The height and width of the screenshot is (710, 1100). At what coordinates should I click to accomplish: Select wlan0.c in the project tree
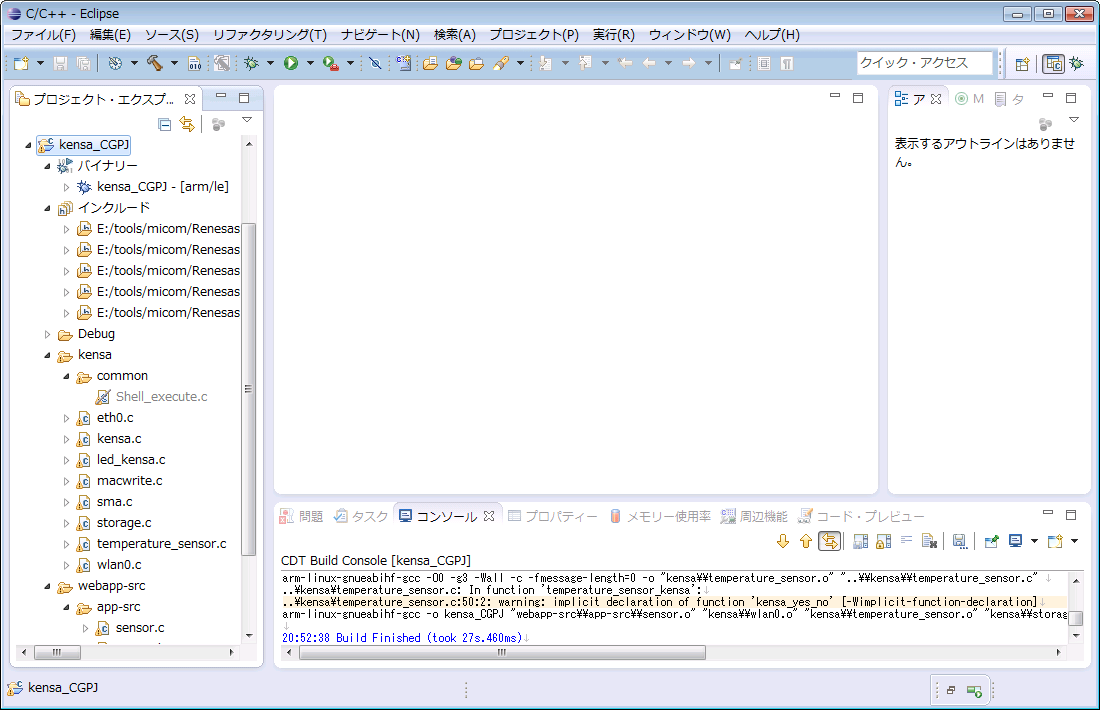tap(119, 565)
